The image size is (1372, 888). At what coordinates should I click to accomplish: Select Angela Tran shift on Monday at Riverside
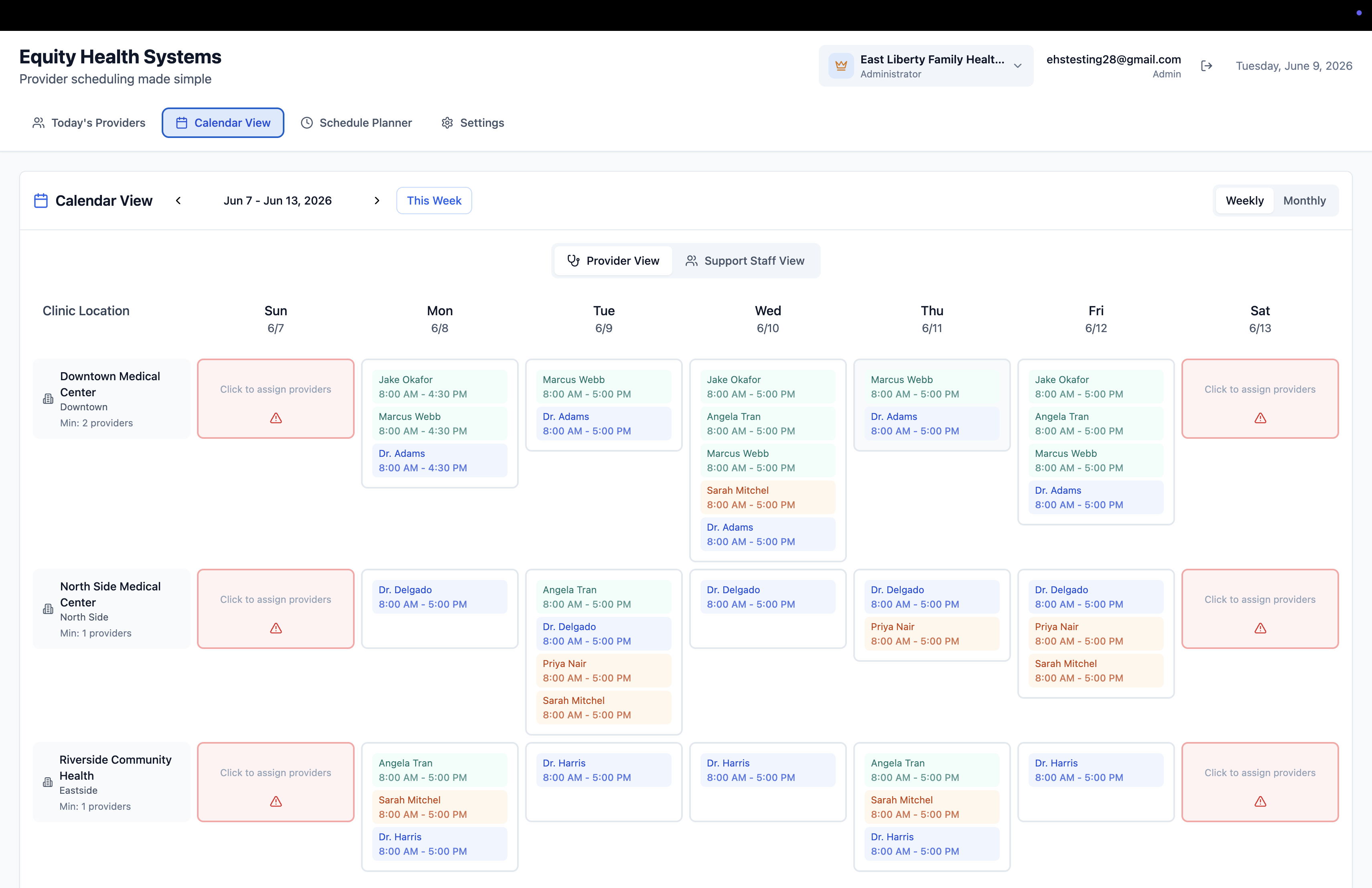440,770
